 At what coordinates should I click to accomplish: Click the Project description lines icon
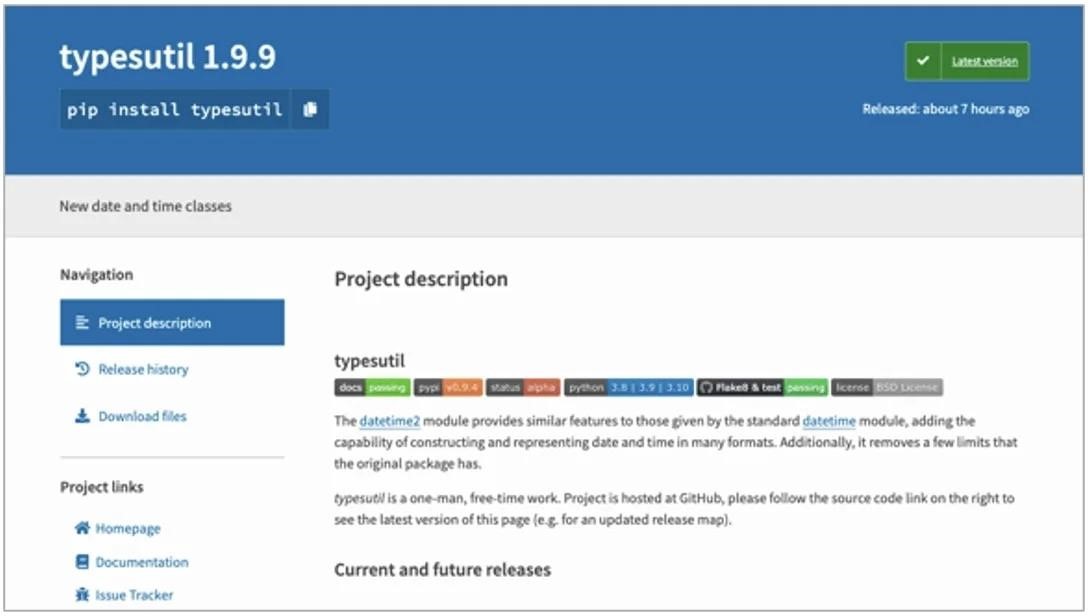[x=82, y=323]
